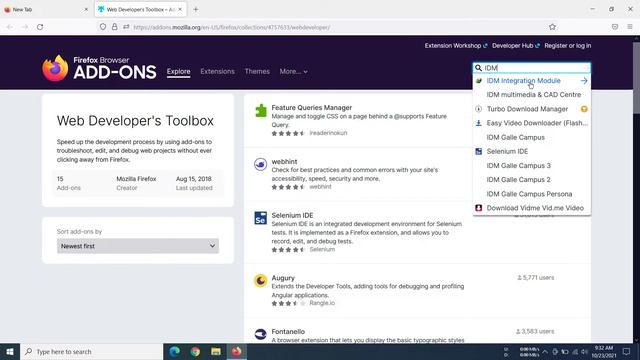Open the Augury add-on title
This screenshot has height=360, width=640.
pos(283,278)
